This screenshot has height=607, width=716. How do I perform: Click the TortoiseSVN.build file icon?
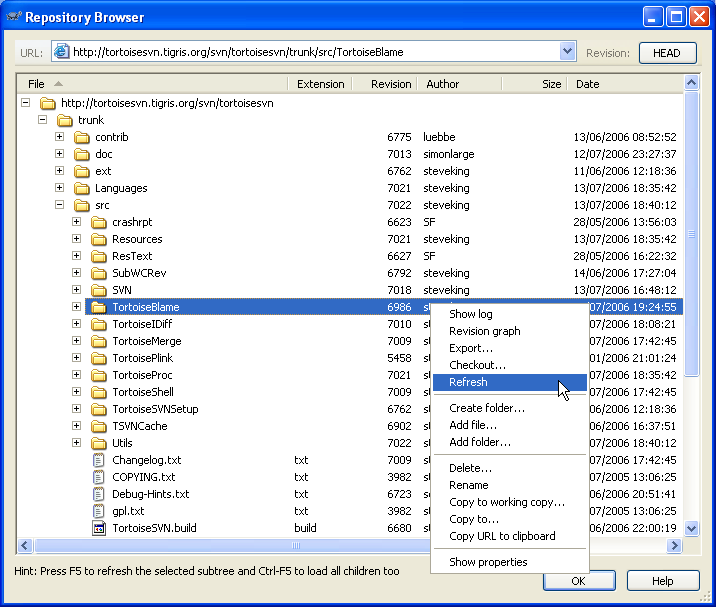[99, 528]
